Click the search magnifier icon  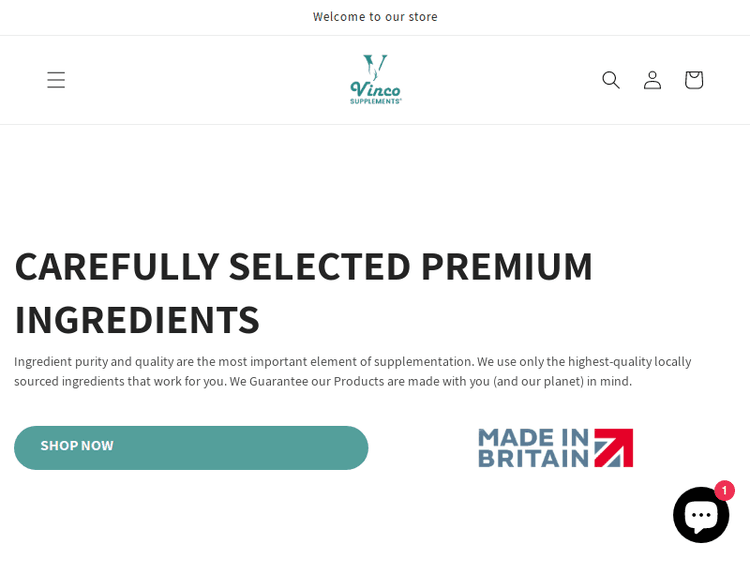pyautogui.click(x=611, y=80)
